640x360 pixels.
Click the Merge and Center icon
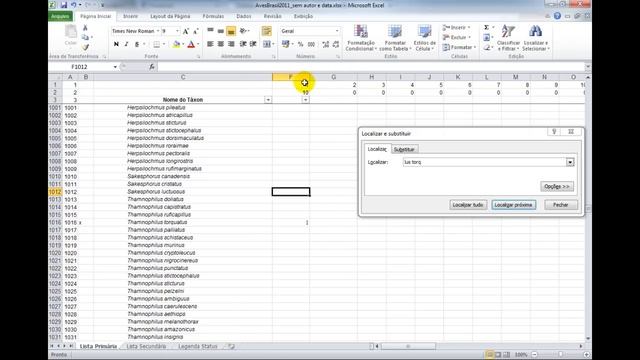[x=267, y=44]
